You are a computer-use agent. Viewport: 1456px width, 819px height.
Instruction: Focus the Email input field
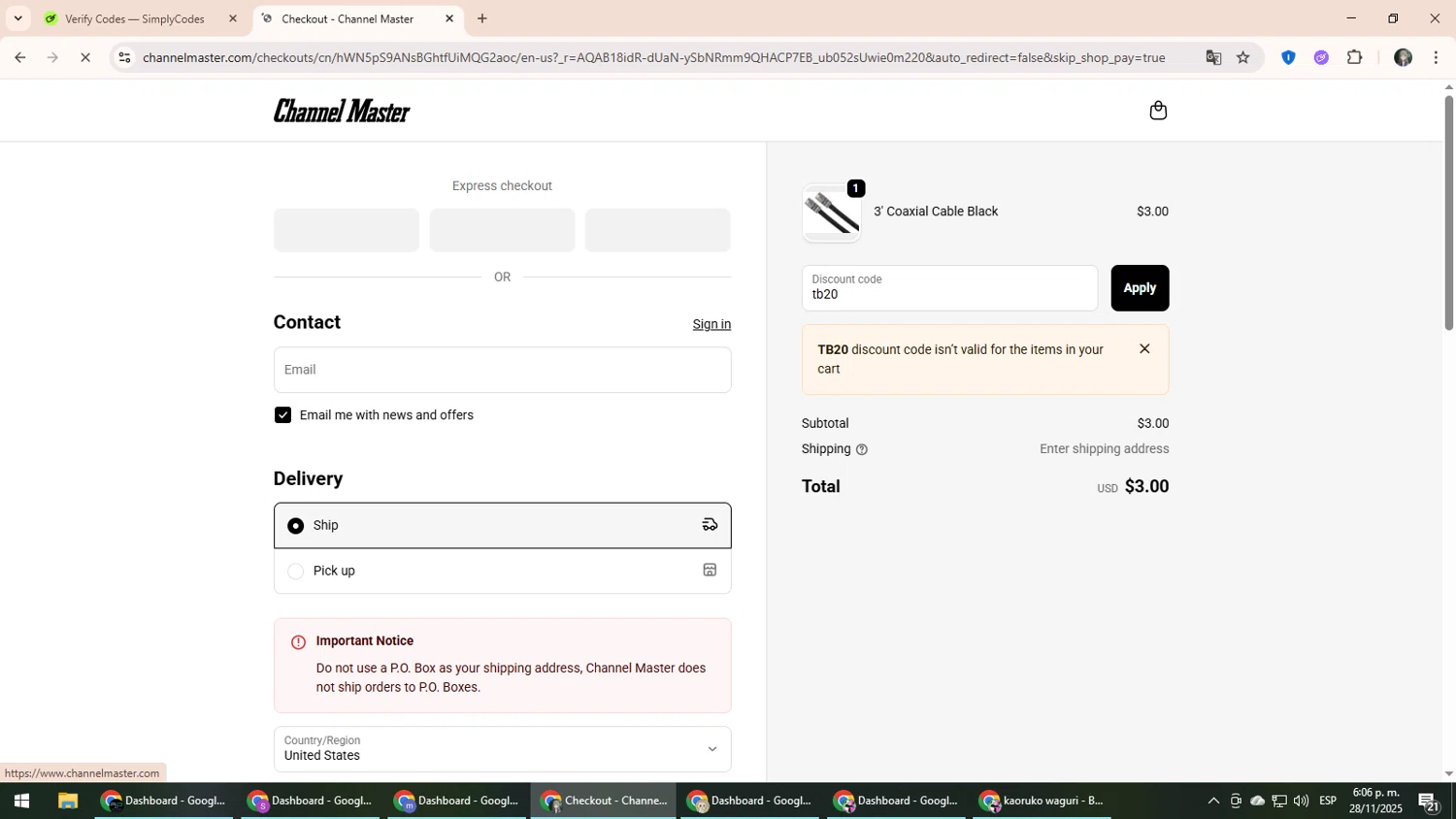502,370
